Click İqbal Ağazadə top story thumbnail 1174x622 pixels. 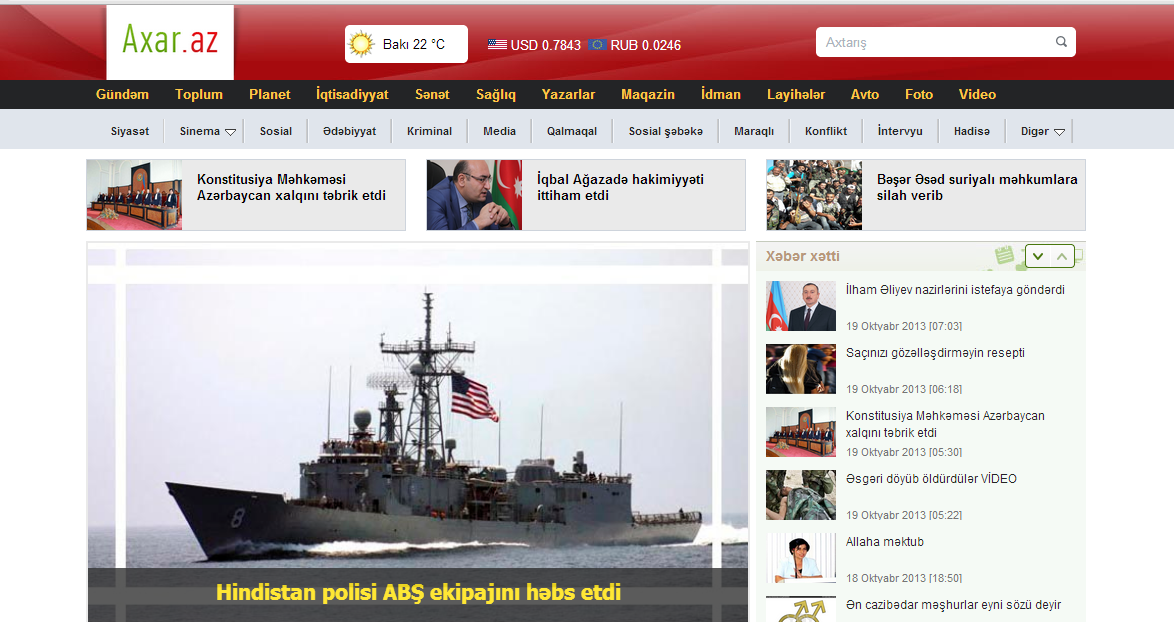tap(474, 195)
